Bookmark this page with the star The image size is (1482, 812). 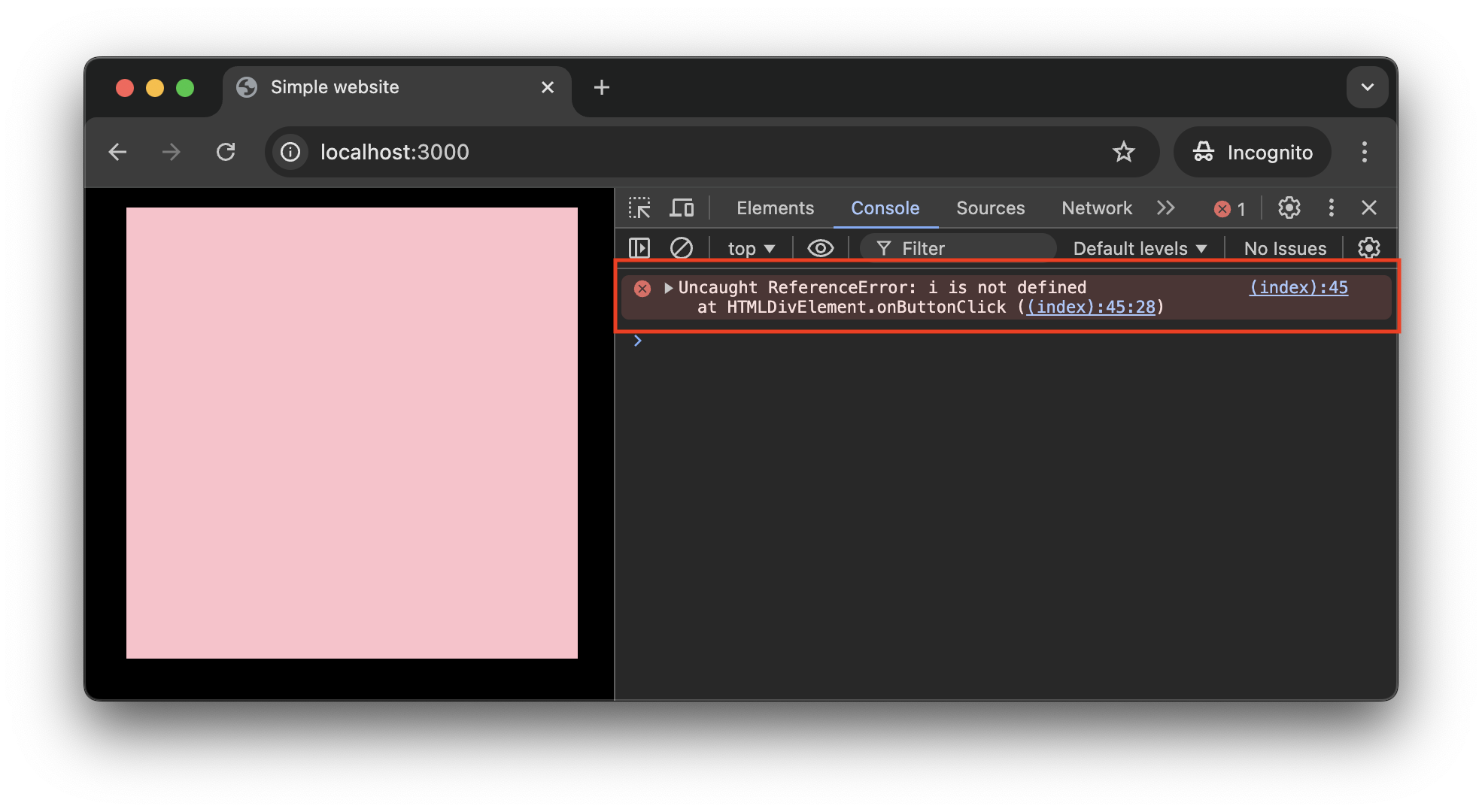pos(1123,152)
